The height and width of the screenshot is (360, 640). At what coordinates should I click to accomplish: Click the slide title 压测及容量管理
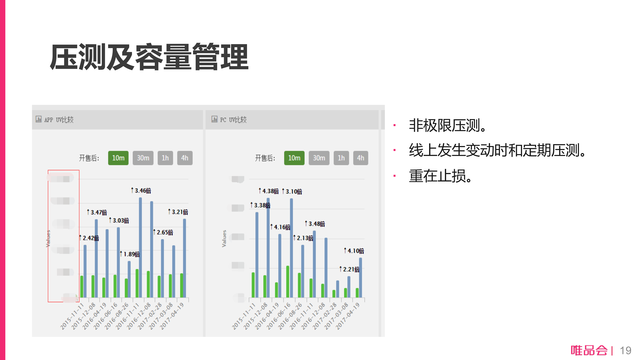[149, 57]
